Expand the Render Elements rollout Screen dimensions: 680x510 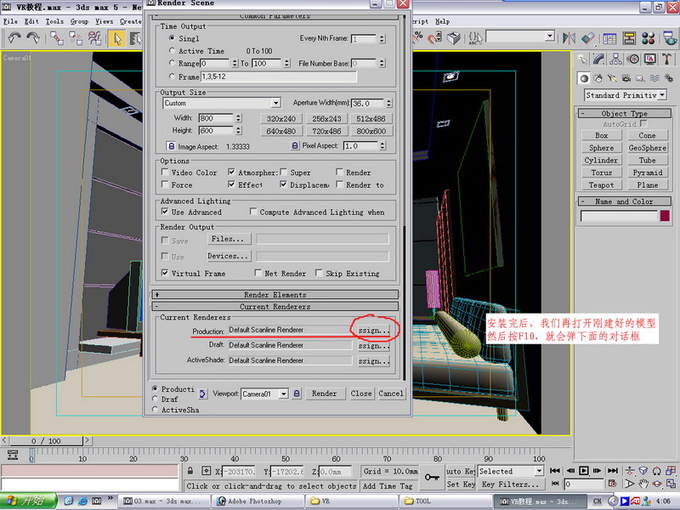tap(275, 294)
